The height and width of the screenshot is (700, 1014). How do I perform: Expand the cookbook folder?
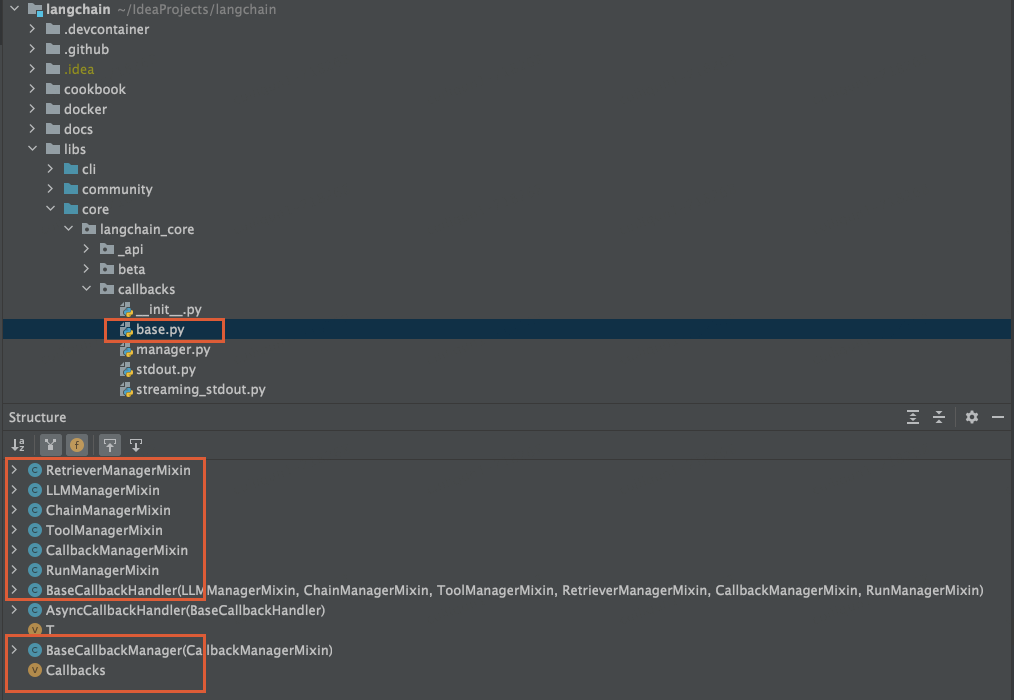[x=32, y=89]
